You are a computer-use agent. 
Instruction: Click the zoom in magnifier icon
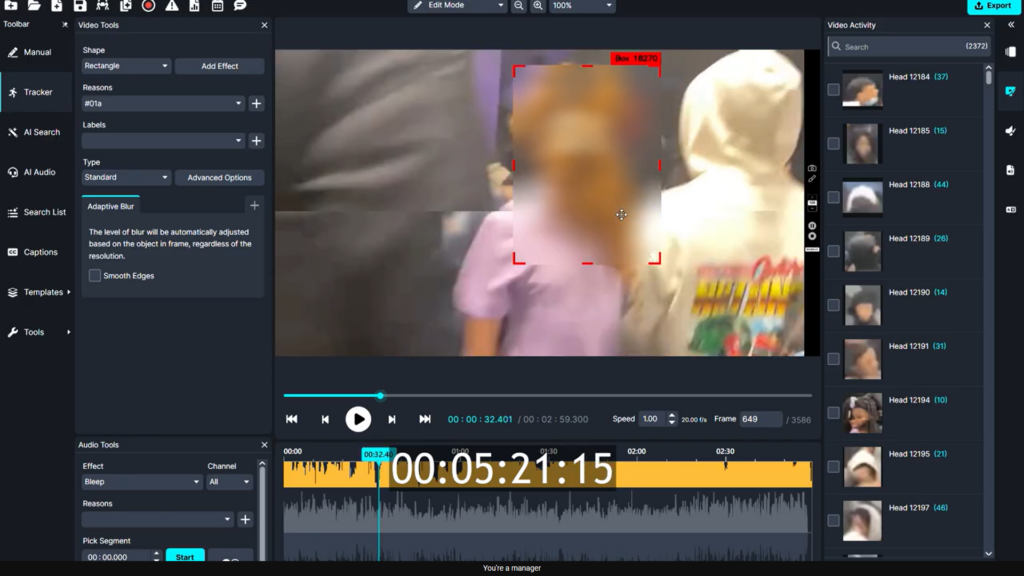coord(537,5)
